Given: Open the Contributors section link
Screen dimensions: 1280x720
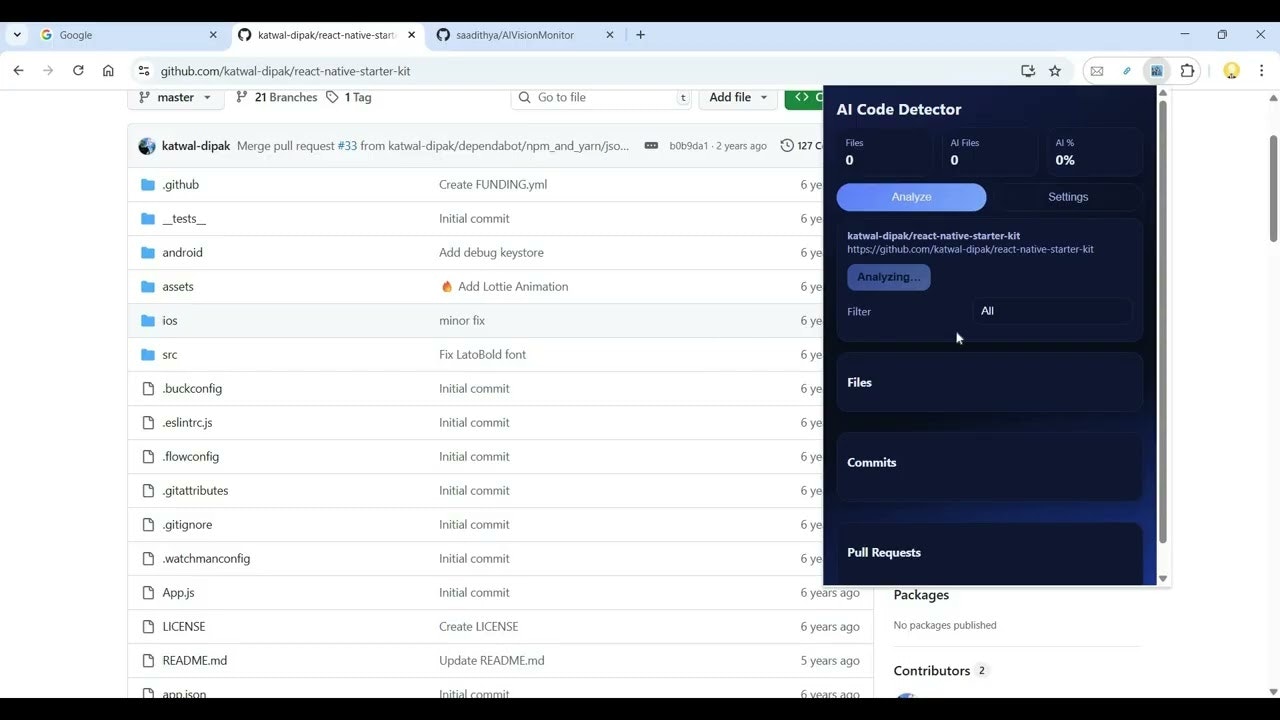Looking at the screenshot, I should (932, 670).
